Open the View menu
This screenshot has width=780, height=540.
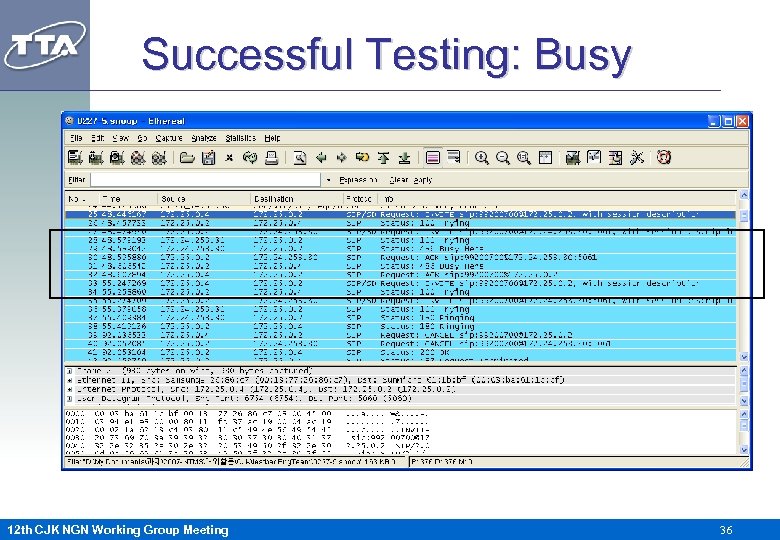120,138
